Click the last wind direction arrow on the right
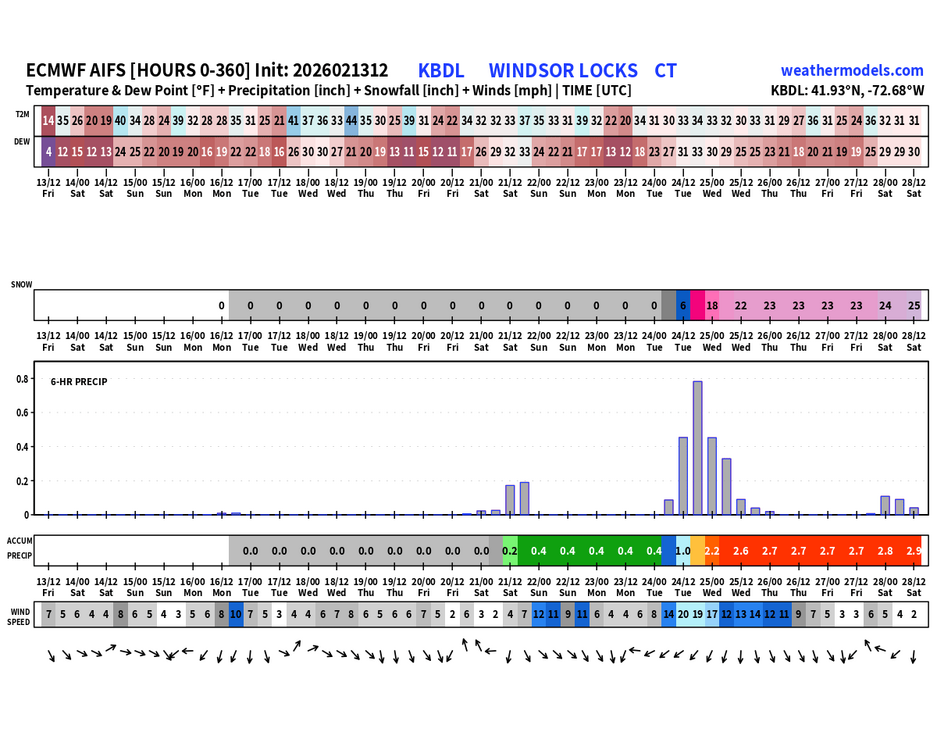Image resolution: width=937 pixels, height=750 pixels. tap(913, 656)
